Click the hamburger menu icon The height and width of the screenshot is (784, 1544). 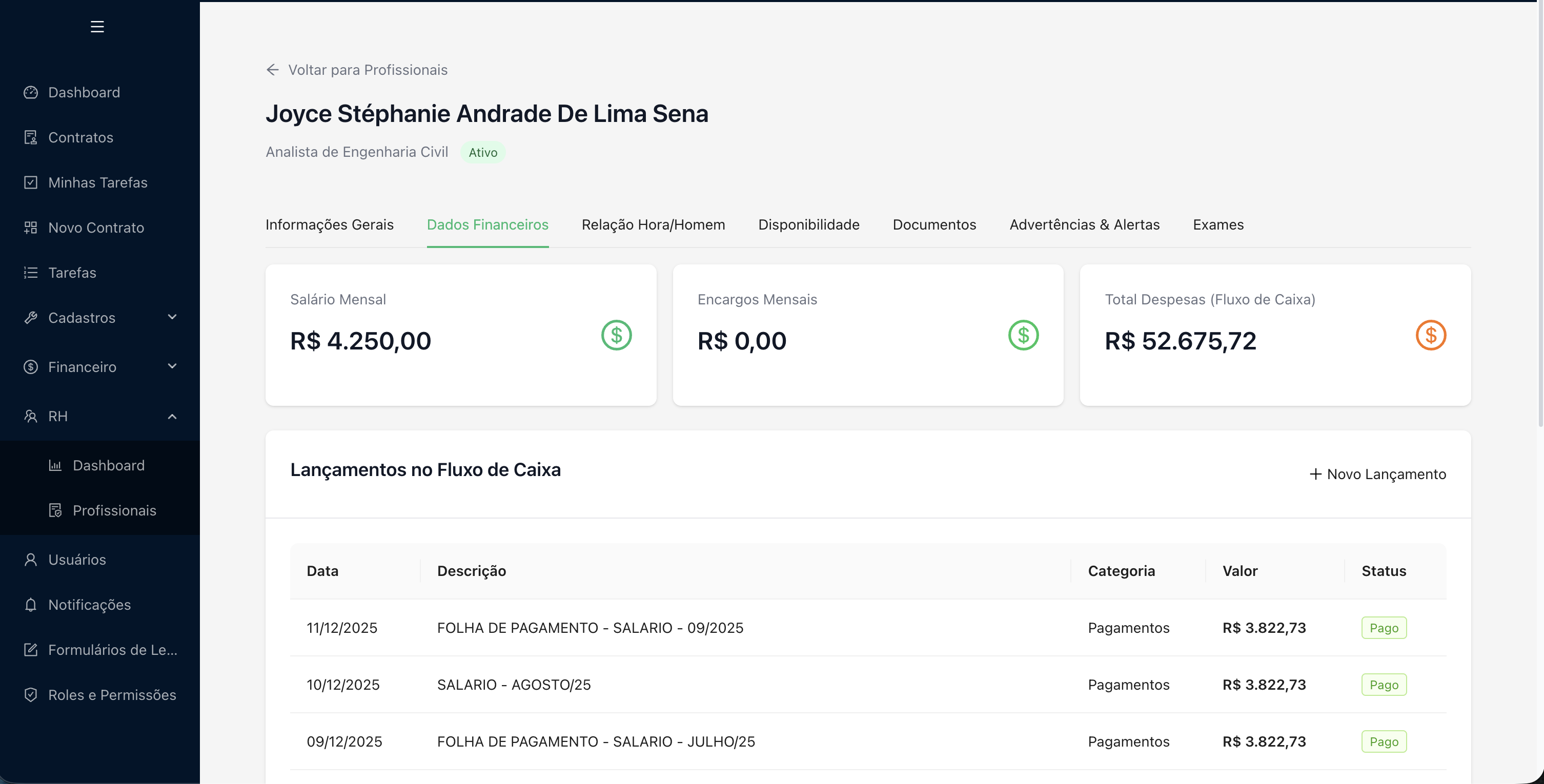[97, 26]
